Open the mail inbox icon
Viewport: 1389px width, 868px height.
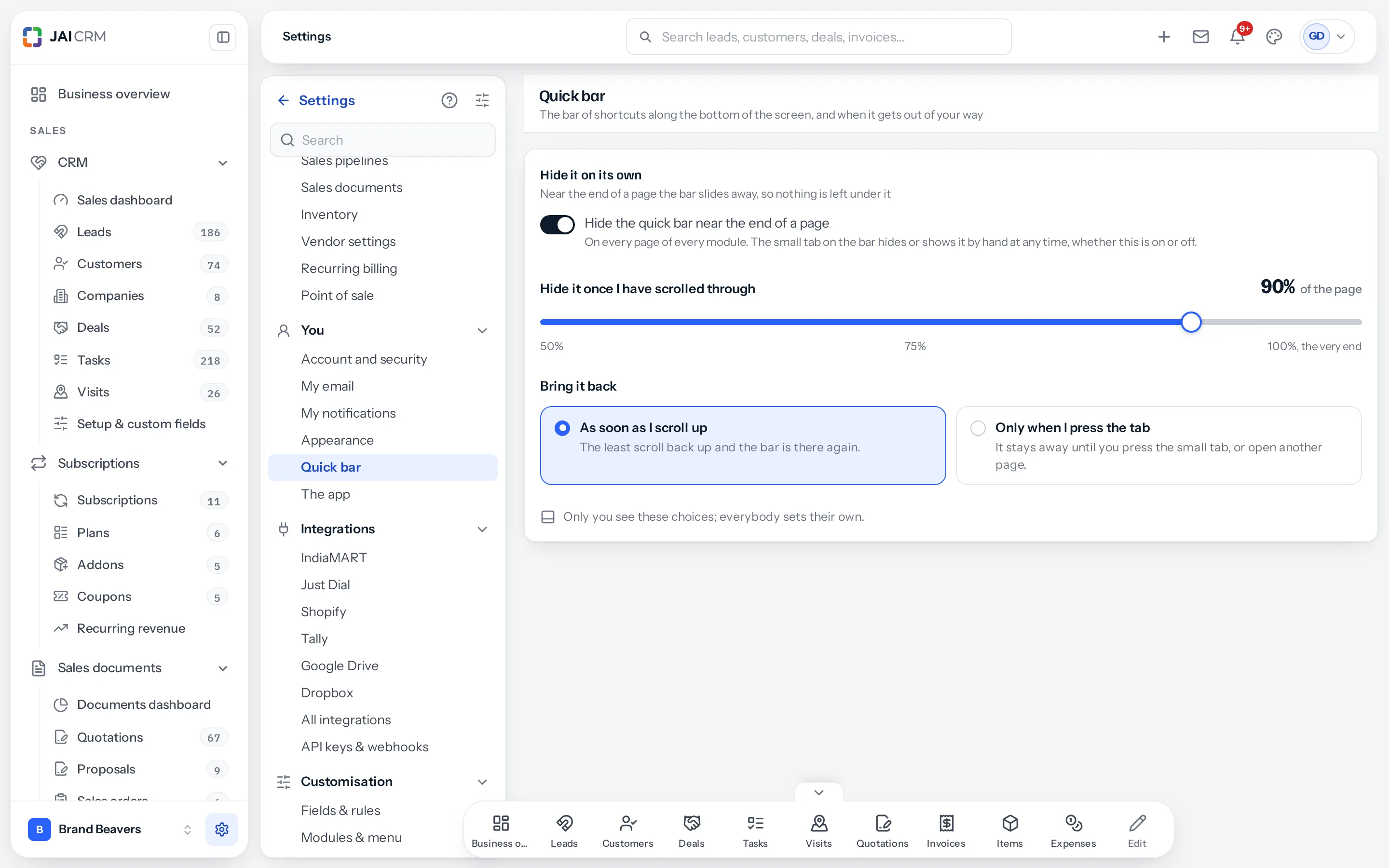[1200, 37]
